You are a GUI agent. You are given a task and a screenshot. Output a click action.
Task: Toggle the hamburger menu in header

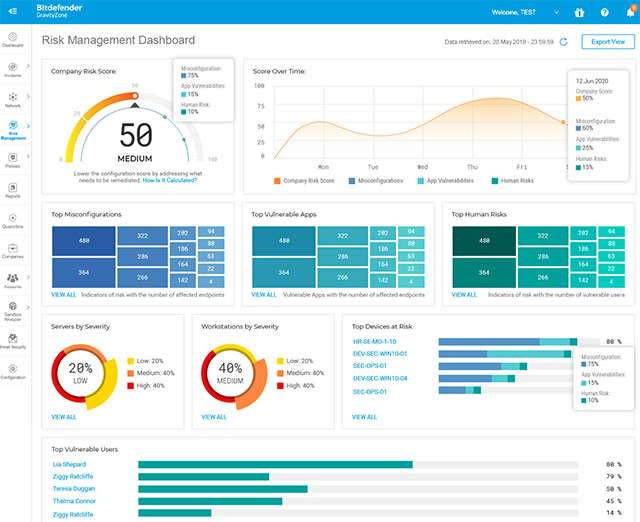click(12, 11)
